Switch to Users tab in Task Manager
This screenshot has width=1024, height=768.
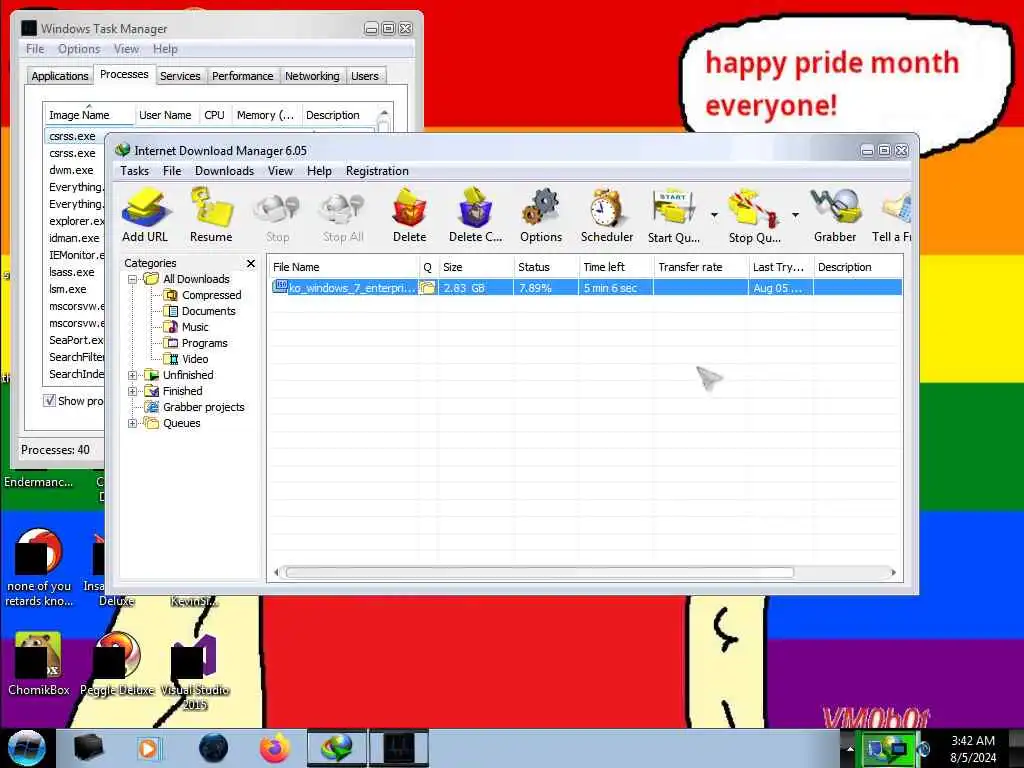(x=364, y=76)
